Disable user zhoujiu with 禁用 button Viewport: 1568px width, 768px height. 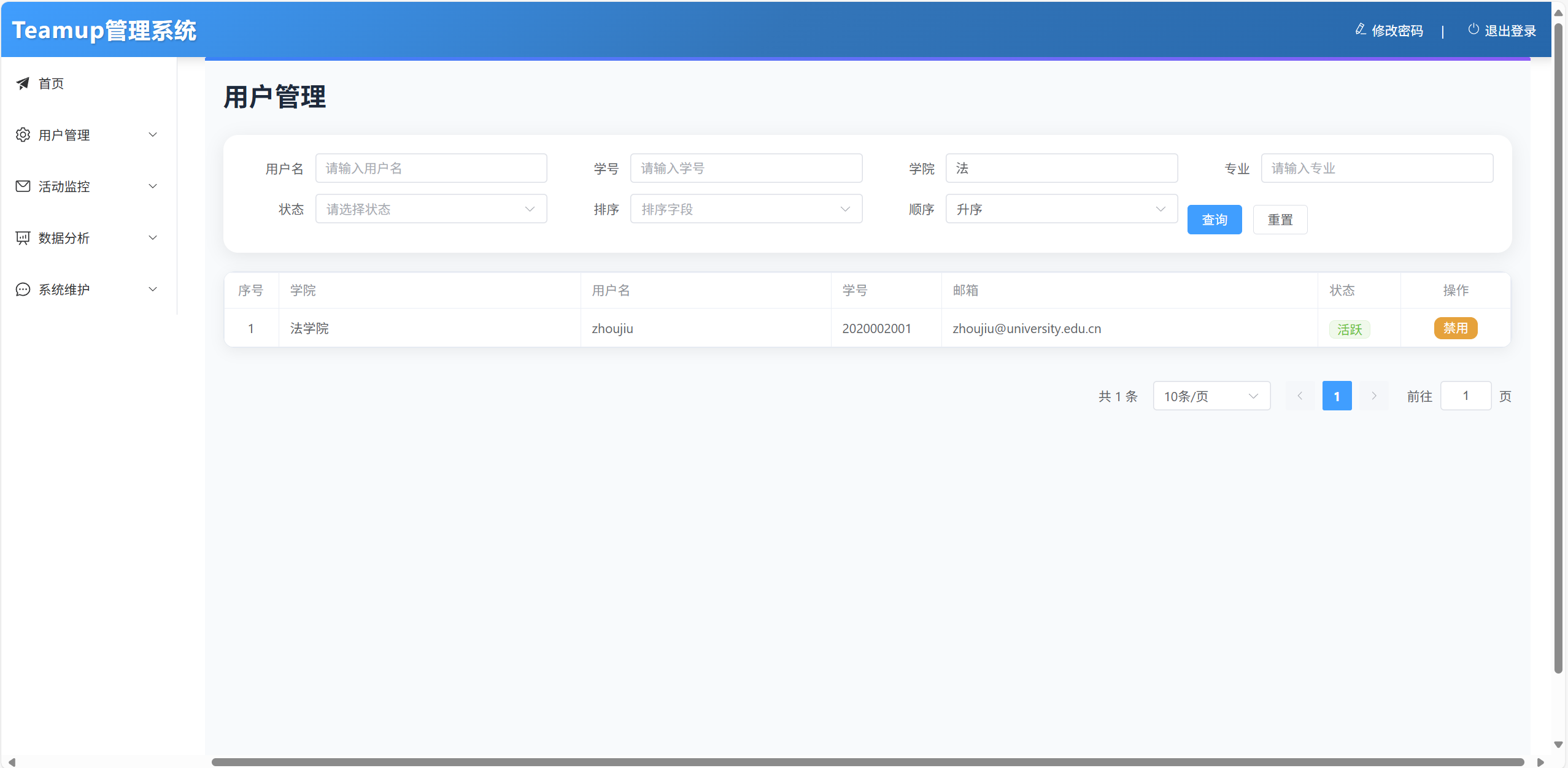click(x=1455, y=328)
